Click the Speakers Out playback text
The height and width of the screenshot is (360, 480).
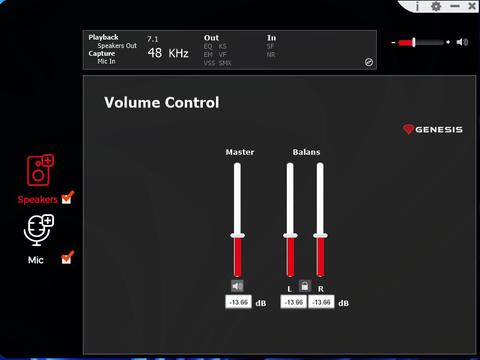[x=117, y=46]
